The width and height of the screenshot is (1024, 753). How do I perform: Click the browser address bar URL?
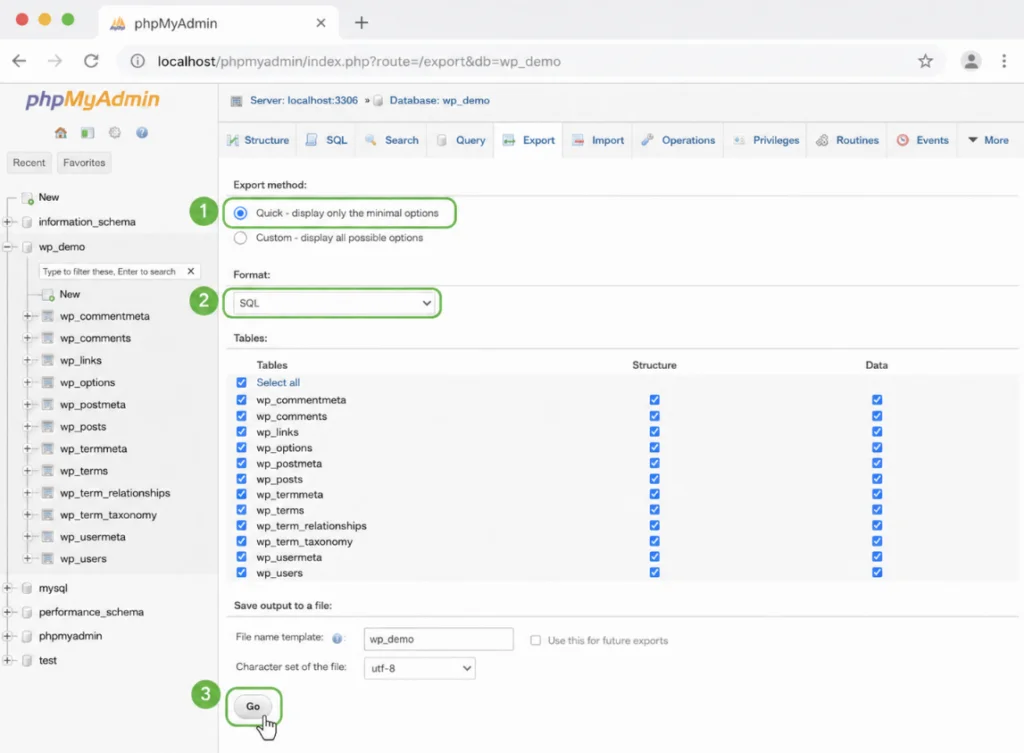[359, 61]
